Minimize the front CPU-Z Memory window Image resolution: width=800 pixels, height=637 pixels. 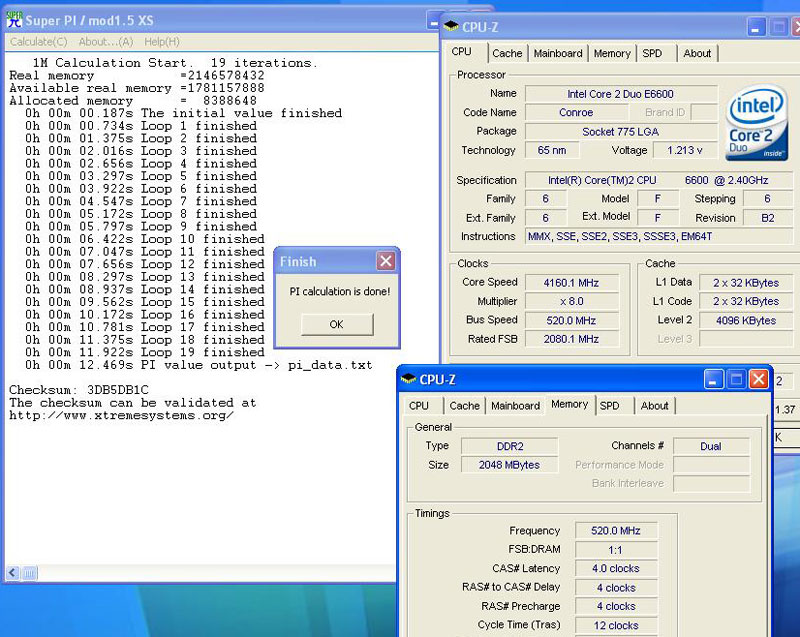tap(713, 379)
